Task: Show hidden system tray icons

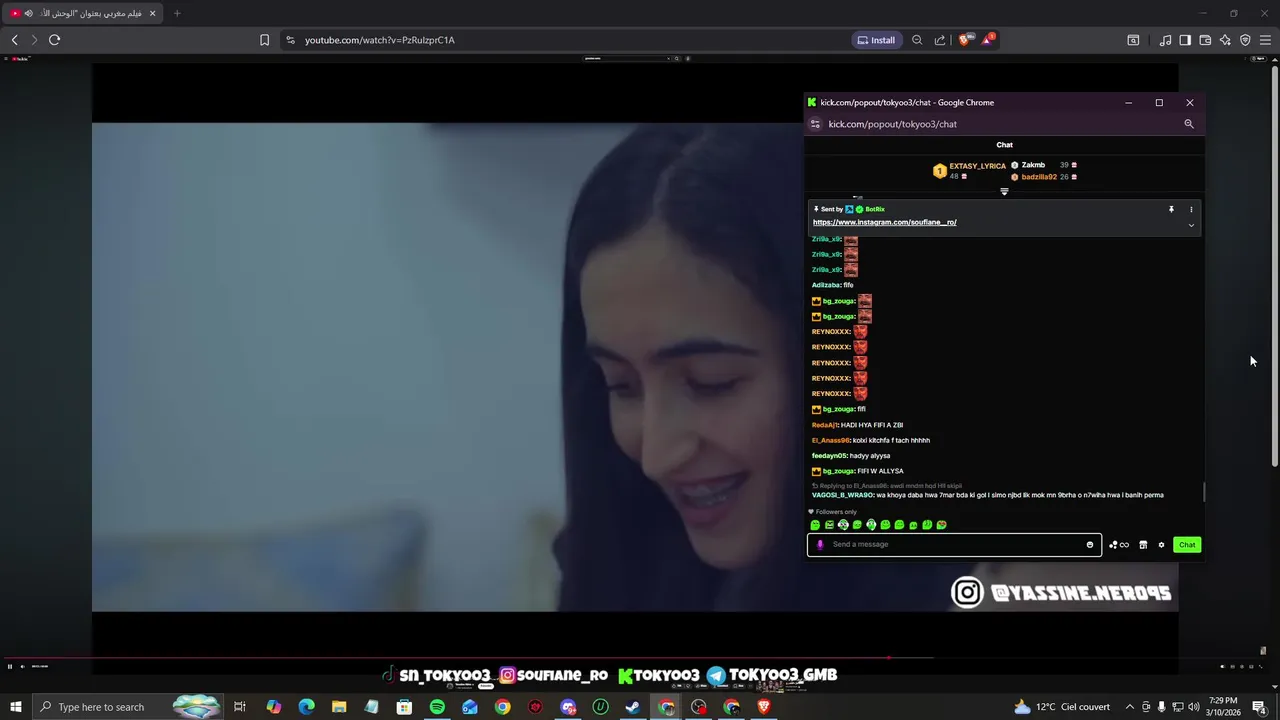Action: [1131, 707]
